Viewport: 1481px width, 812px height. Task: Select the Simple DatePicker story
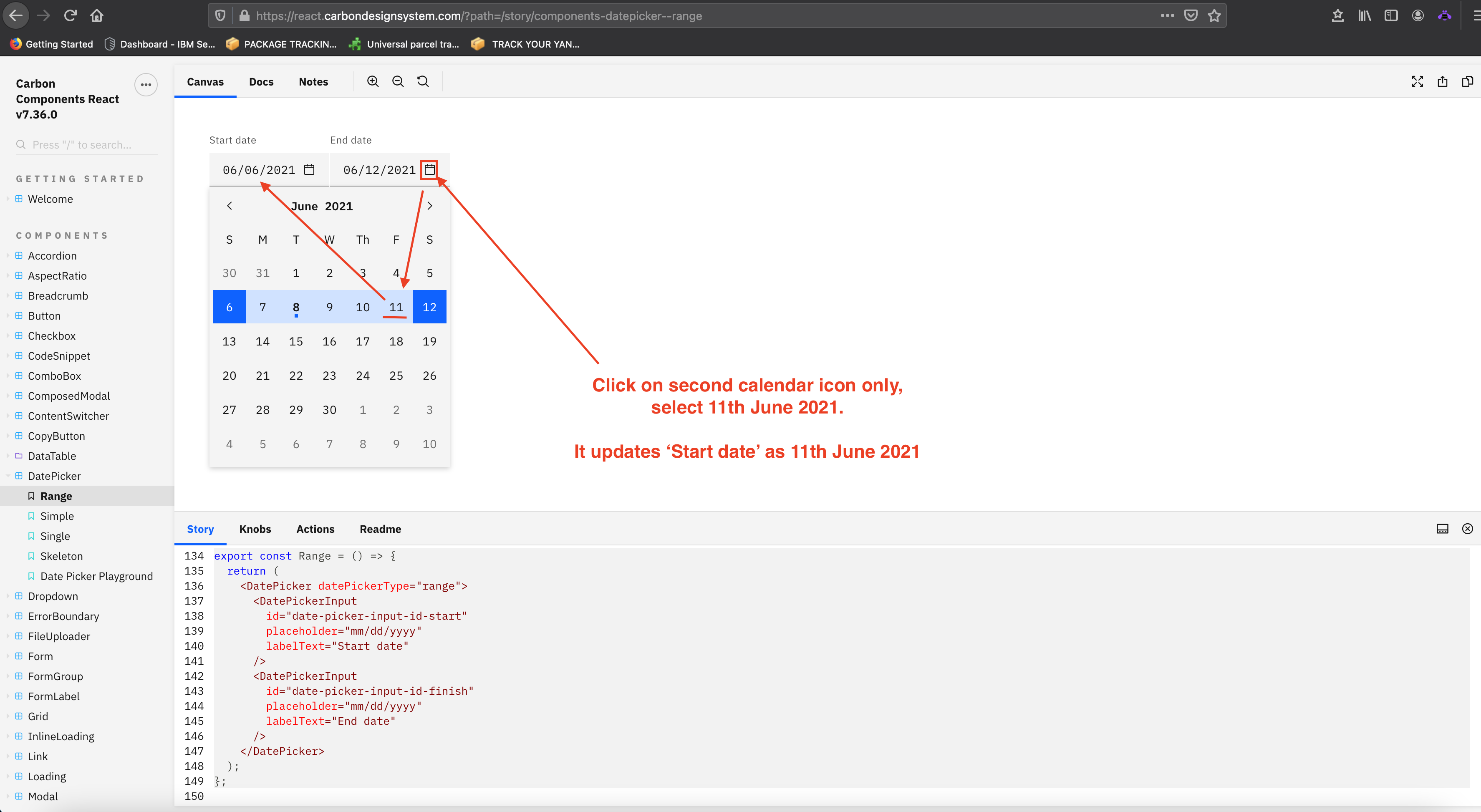point(57,516)
